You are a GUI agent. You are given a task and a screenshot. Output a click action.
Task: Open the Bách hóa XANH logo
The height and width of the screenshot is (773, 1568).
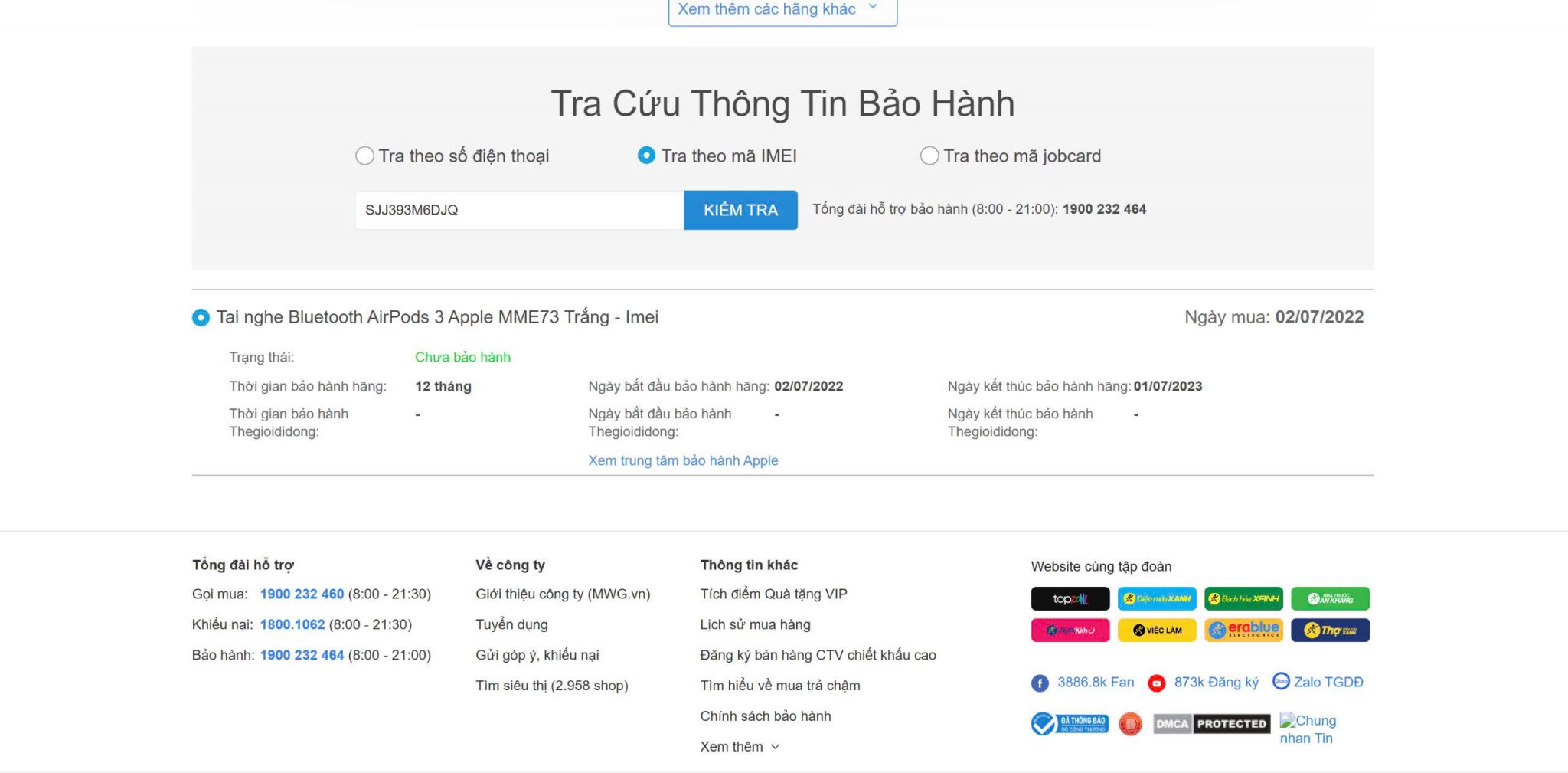pyautogui.click(x=1243, y=598)
